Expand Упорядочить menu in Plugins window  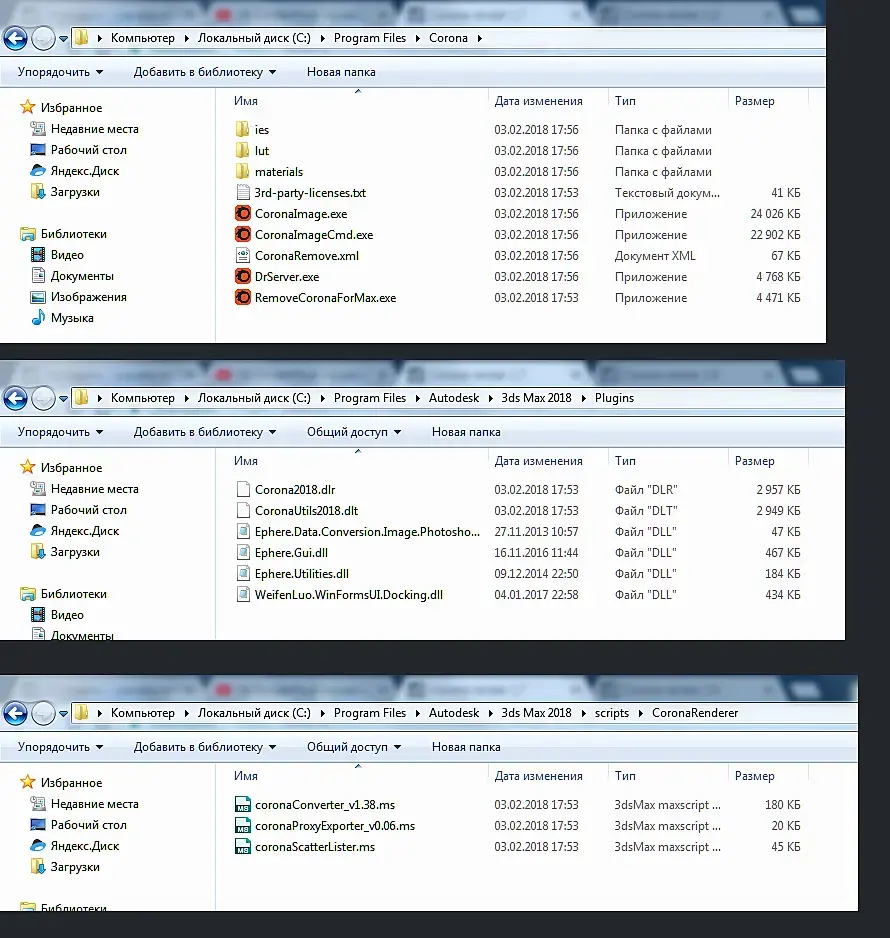point(60,432)
